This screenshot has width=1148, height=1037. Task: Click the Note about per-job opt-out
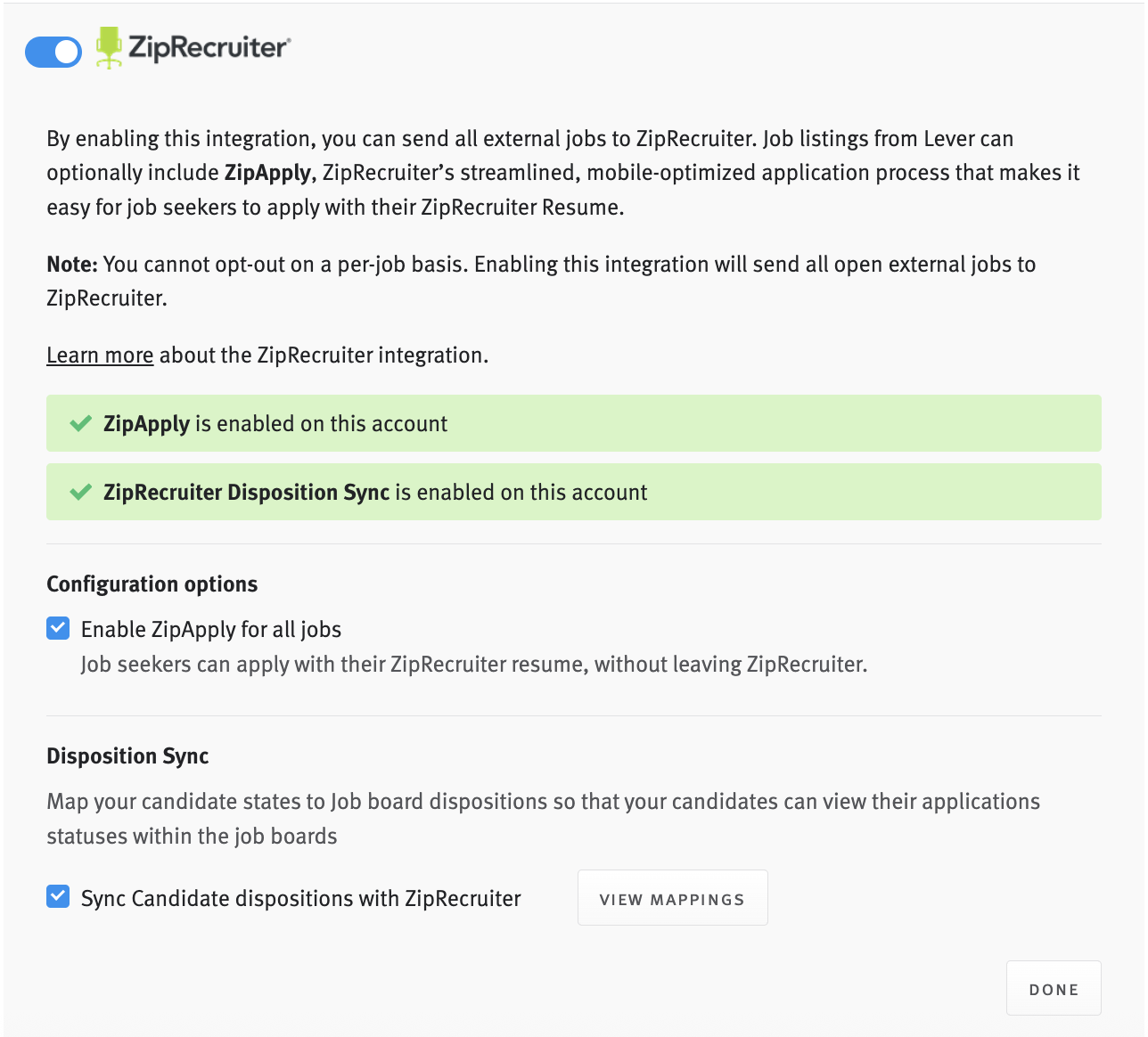pyautogui.click(x=540, y=281)
